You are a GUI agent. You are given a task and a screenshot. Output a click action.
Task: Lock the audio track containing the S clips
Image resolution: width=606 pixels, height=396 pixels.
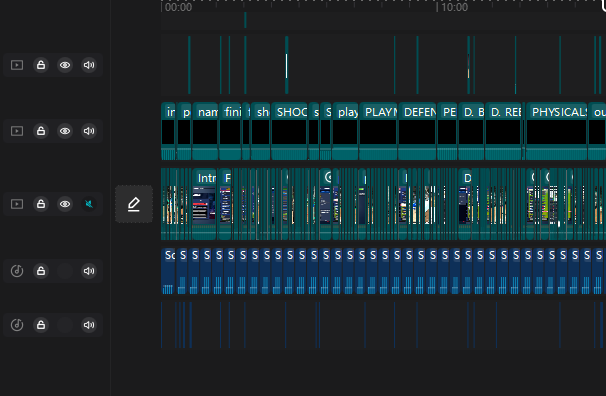pyautogui.click(x=41, y=271)
